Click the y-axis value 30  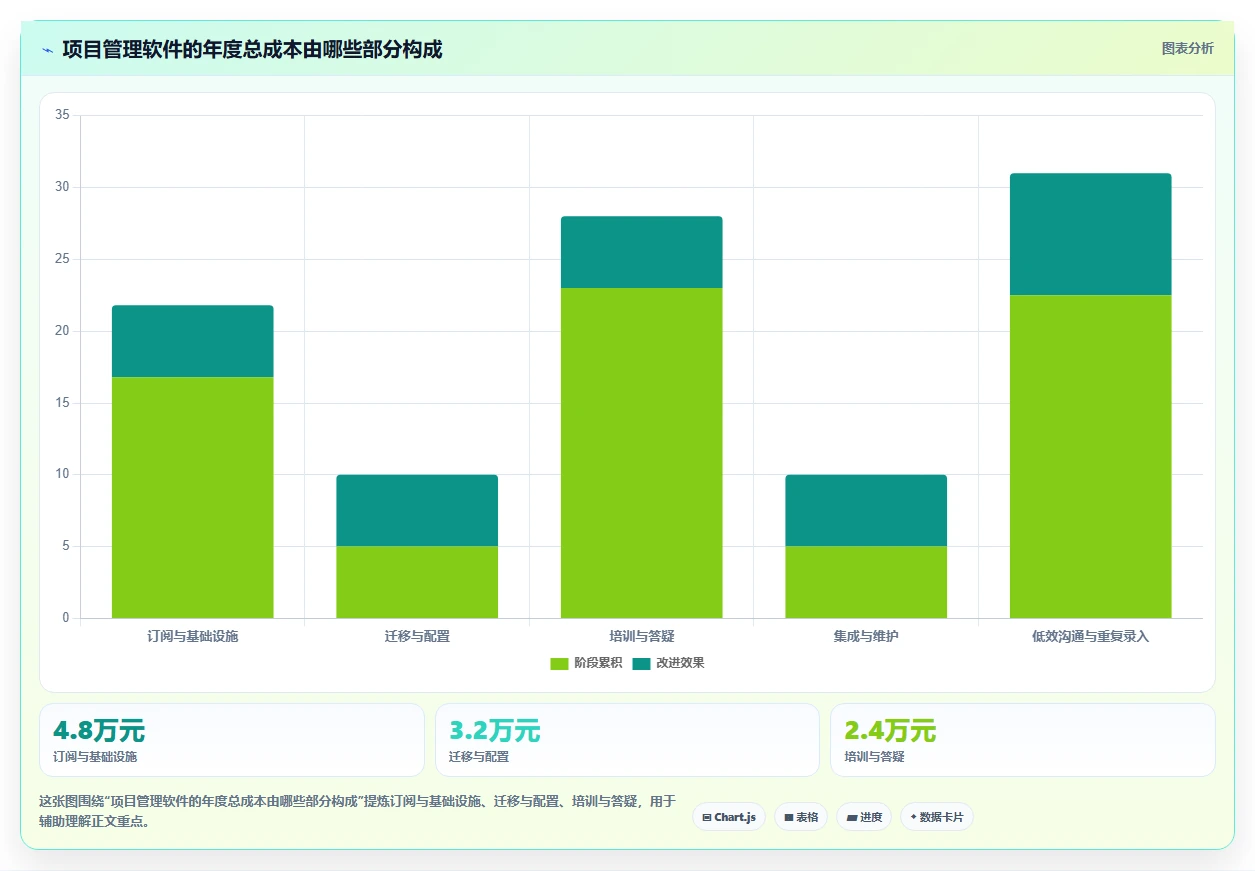tap(62, 187)
